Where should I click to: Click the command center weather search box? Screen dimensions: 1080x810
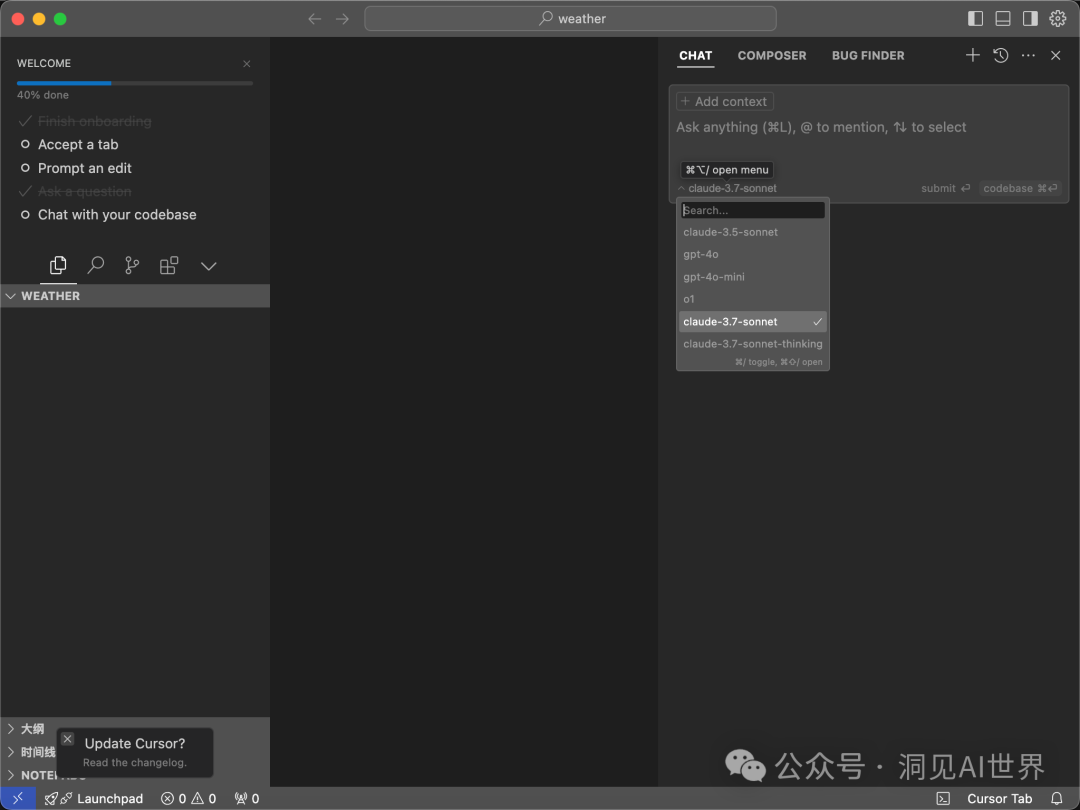(570, 19)
